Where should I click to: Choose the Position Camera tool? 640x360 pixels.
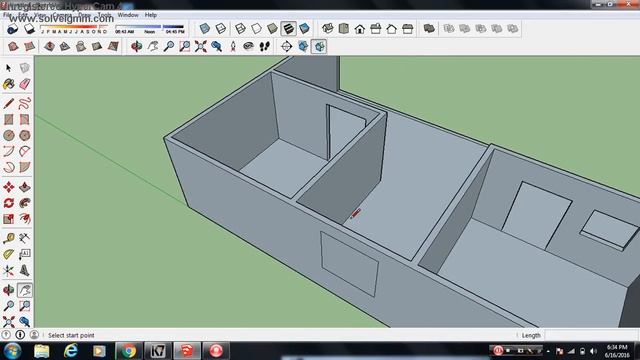click(x=233, y=47)
